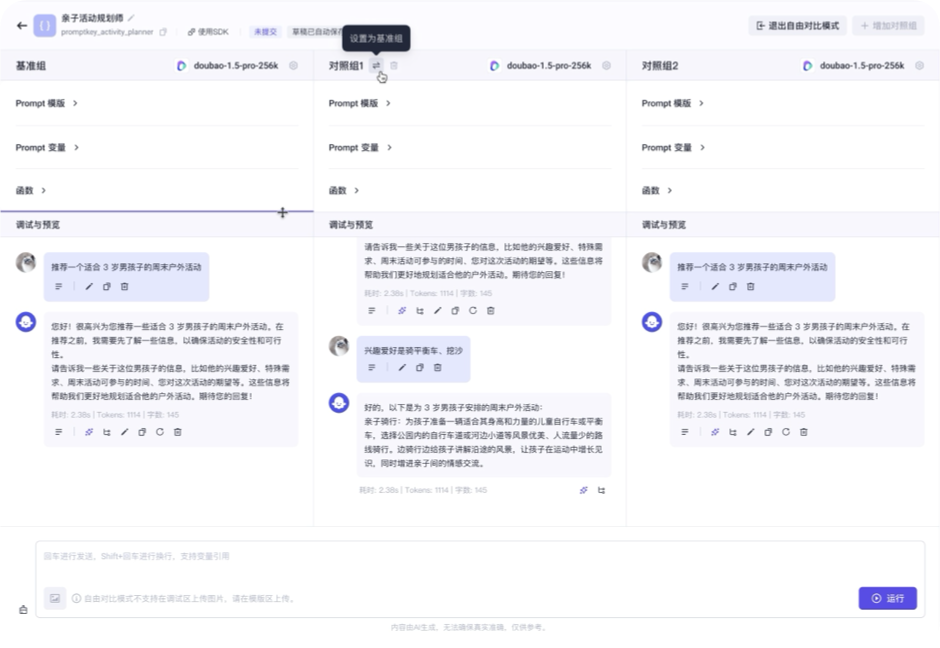This screenshot has width=940, height=648.
Task: Click the list icon on 基准组 user message
Action: pyautogui.click(x=59, y=287)
